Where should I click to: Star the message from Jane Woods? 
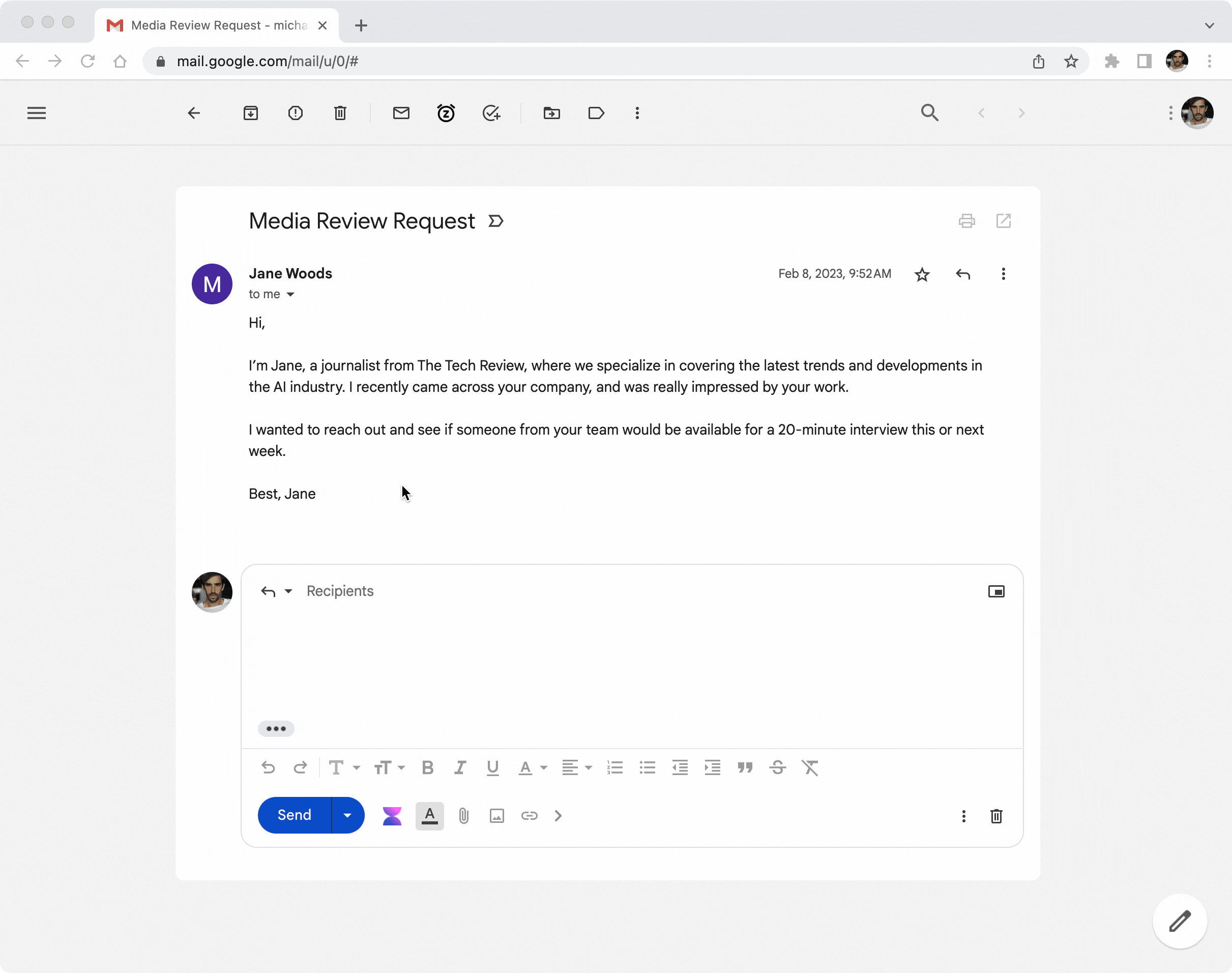pos(922,274)
